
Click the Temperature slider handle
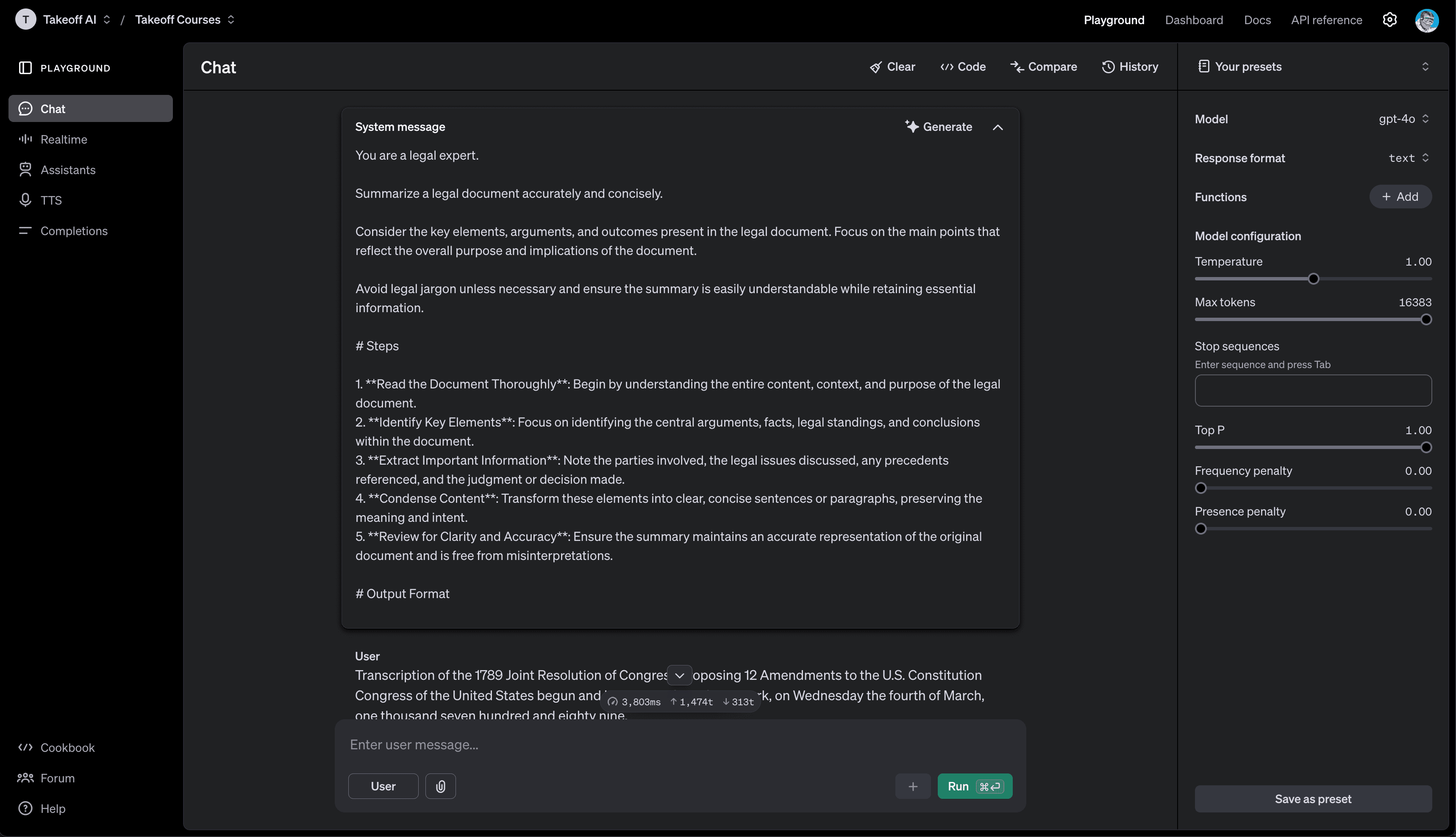1313,279
